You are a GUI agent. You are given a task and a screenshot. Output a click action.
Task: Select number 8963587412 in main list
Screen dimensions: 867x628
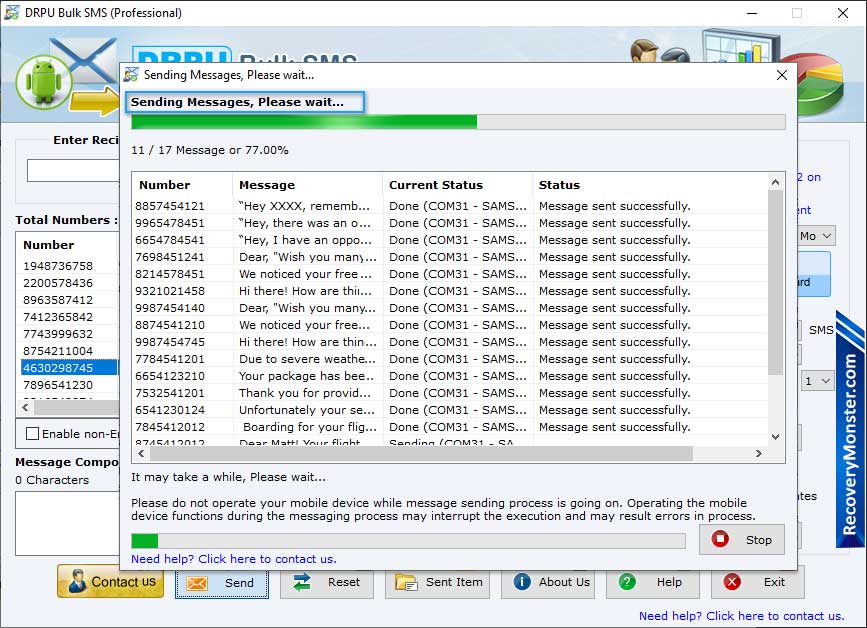69,300
